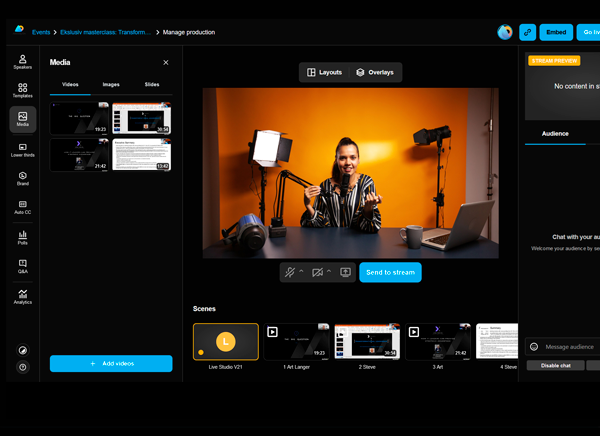
Task: Open the Lower thirds panel
Action: click(x=23, y=150)
